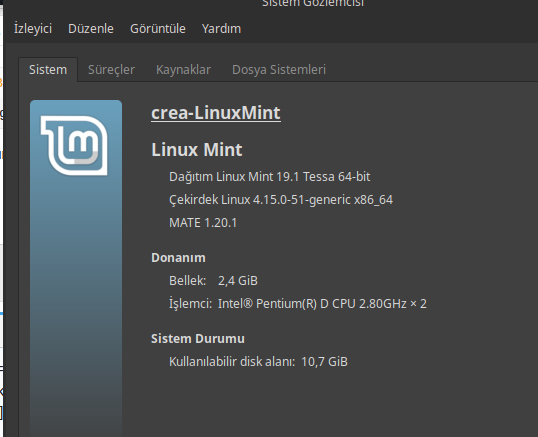This screenshot has width=538, height=437.
Task: Click the Donanım section heading
Action: coord(178,258)
